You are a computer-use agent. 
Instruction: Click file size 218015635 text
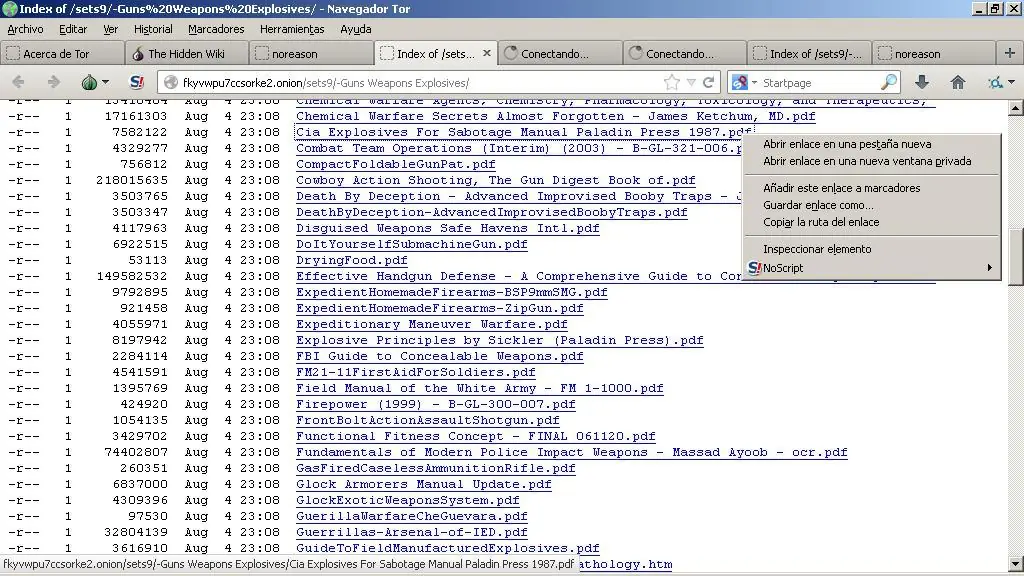point(131,180)
